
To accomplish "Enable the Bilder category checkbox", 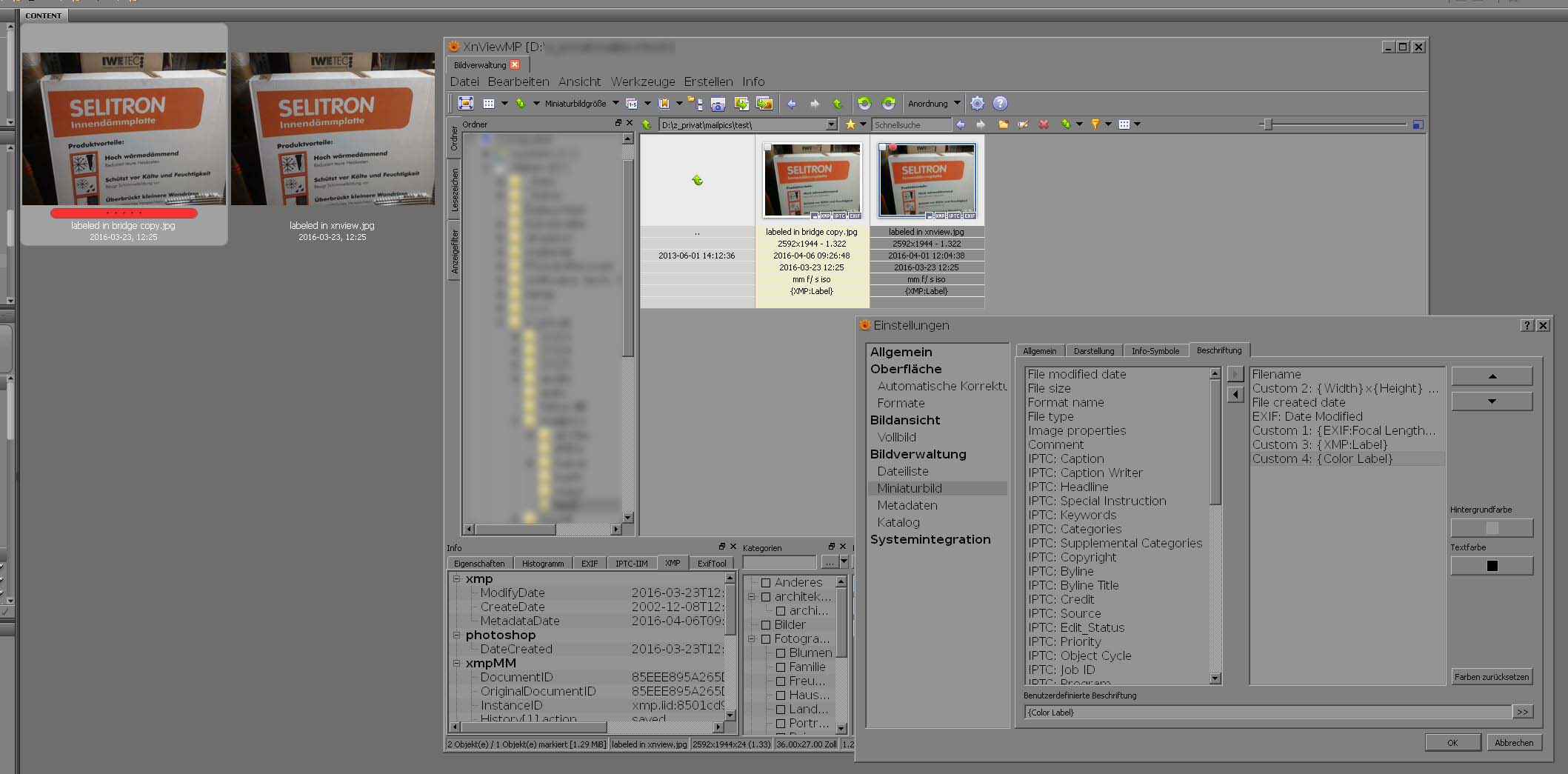I will click(x=766, y=625).
